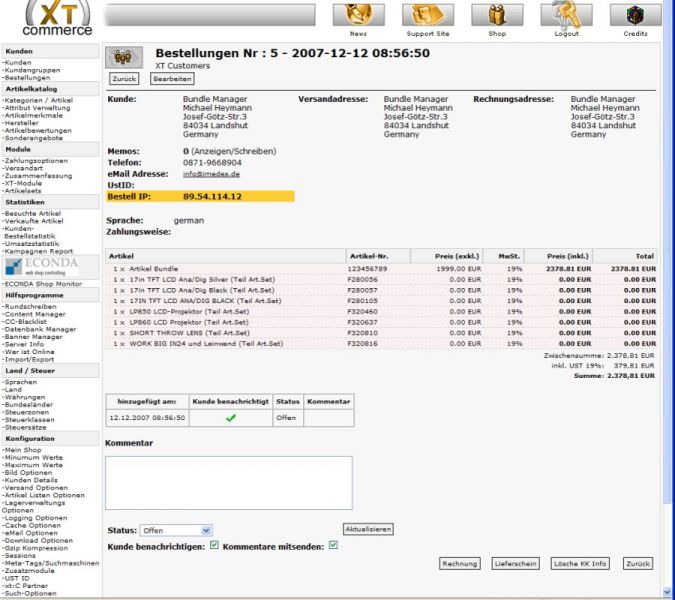Open the News icon in header
Screen dimensions: 675x600
[x=359, y=15]
